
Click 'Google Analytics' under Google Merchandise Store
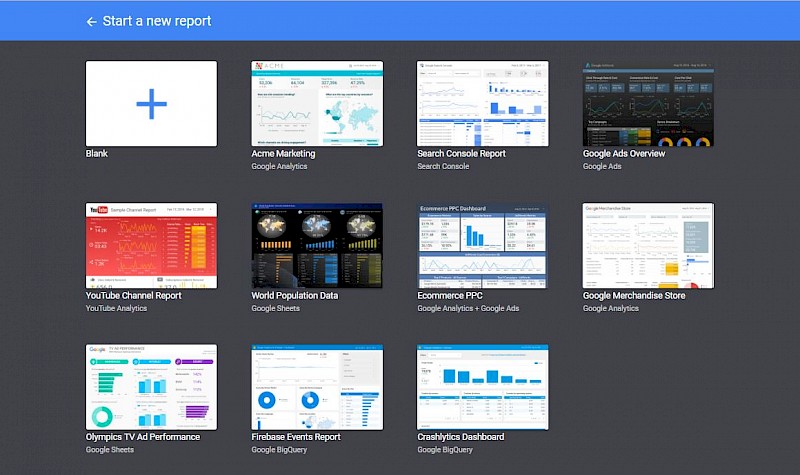pos(611,308)
